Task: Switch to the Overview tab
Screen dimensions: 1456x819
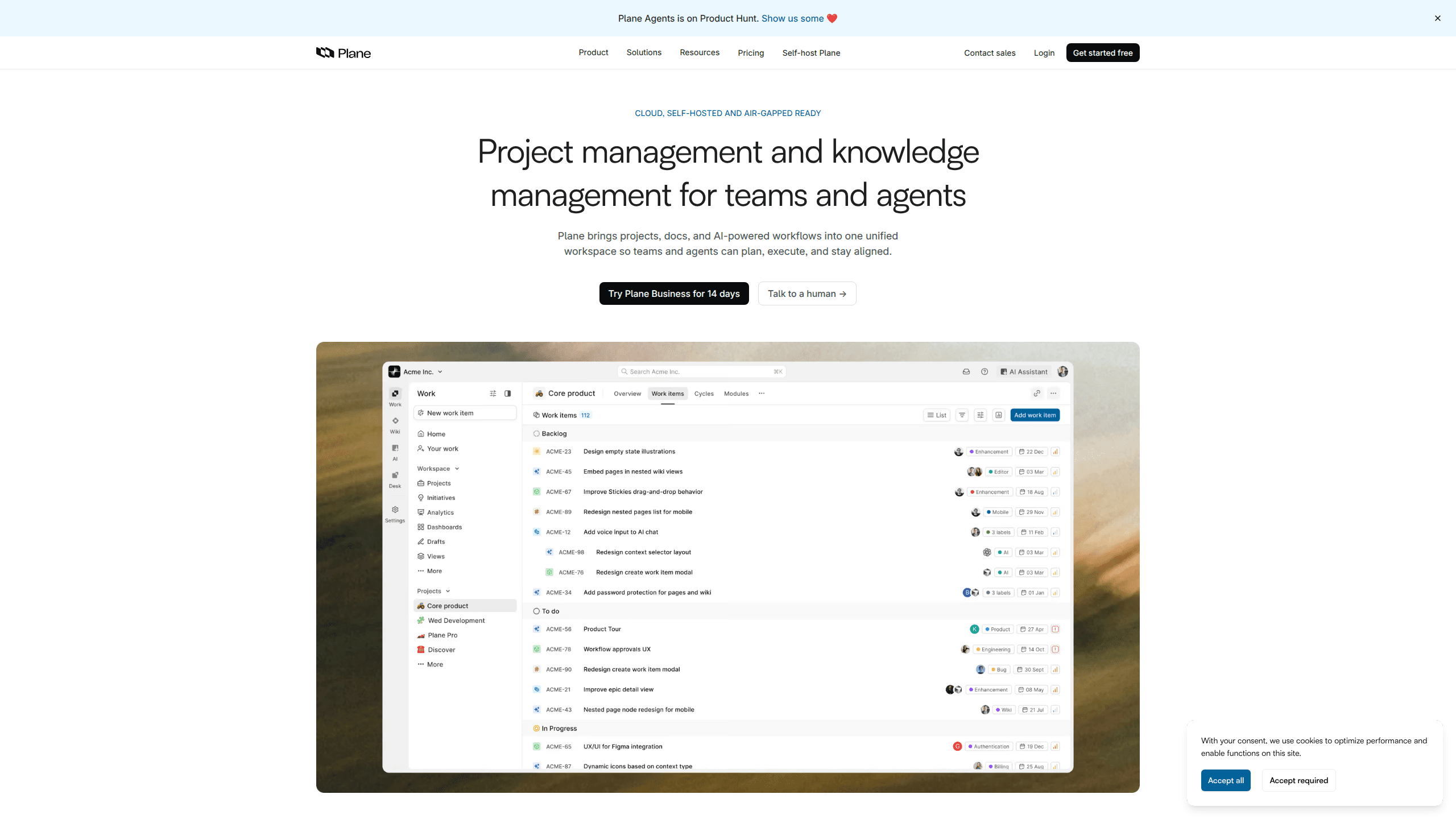Action: [x=627, y=394]
